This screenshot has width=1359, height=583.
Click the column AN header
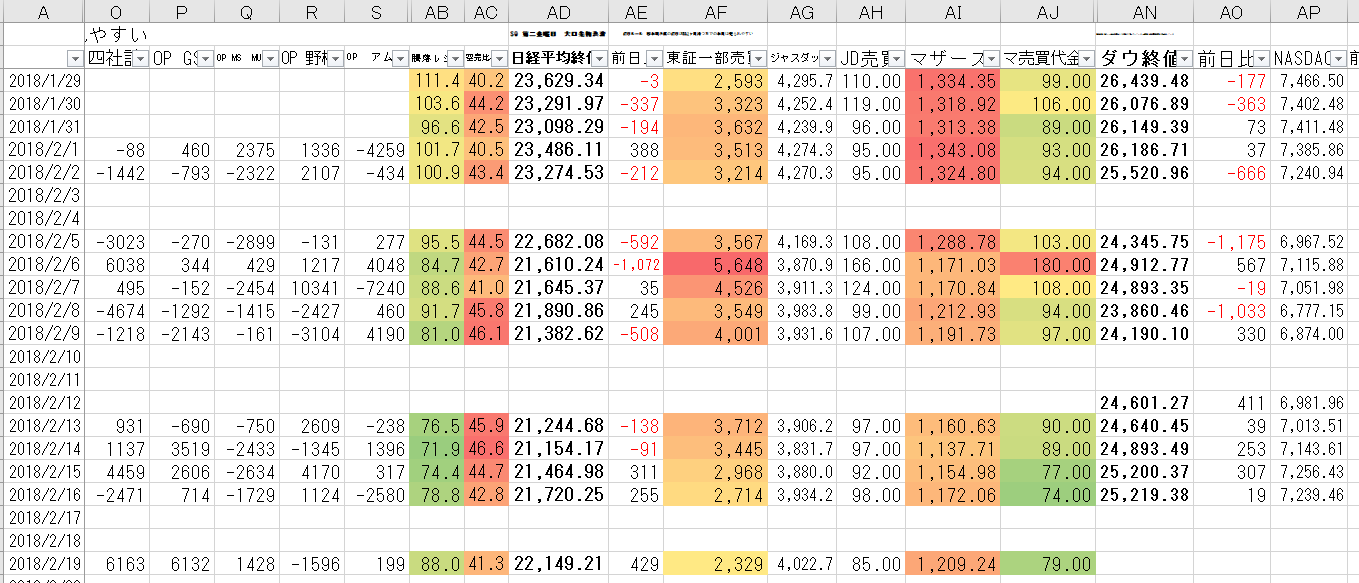1144,12
